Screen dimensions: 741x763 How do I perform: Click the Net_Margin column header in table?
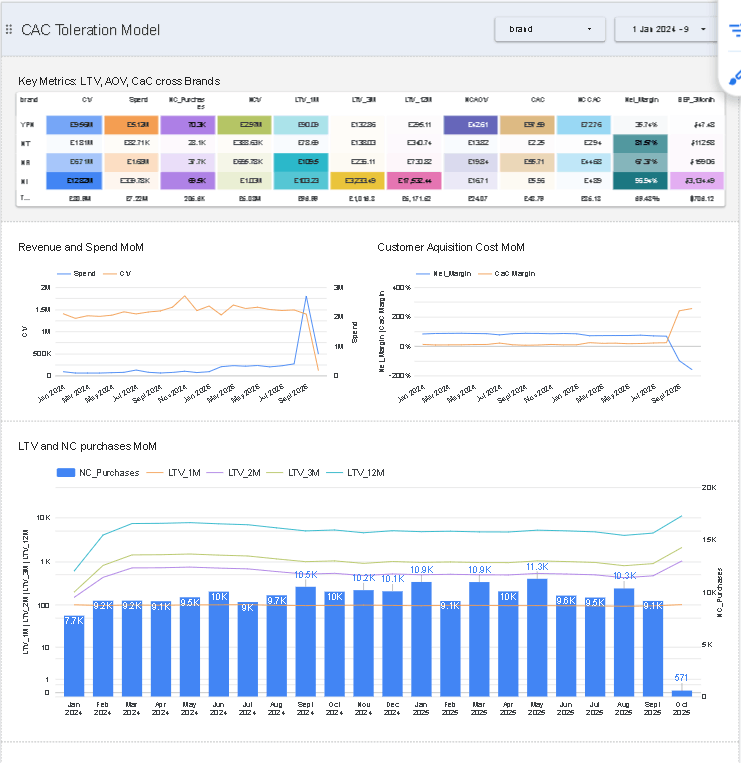tap(642, 100)
